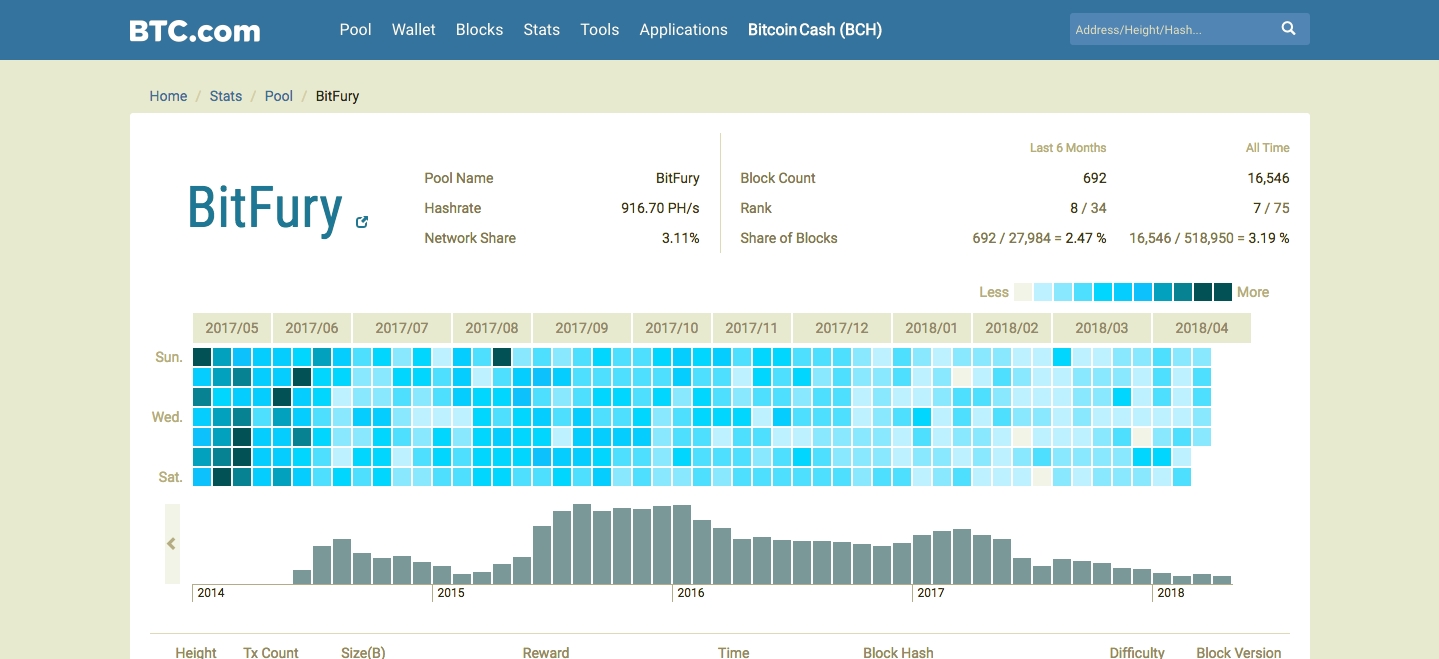This screenshot has width=1439, height=659.
Task: Open the Applications menu
Action: (x=684, y=30)
